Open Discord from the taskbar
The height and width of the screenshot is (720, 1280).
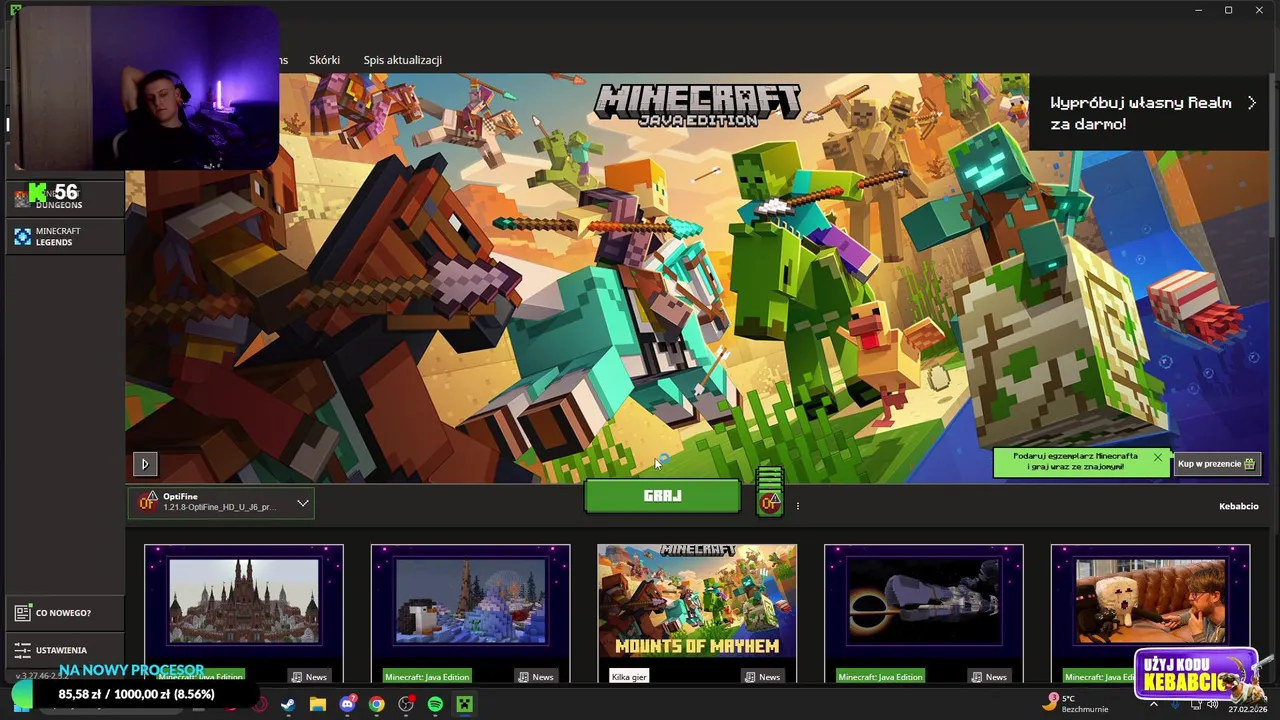(347, 704)
